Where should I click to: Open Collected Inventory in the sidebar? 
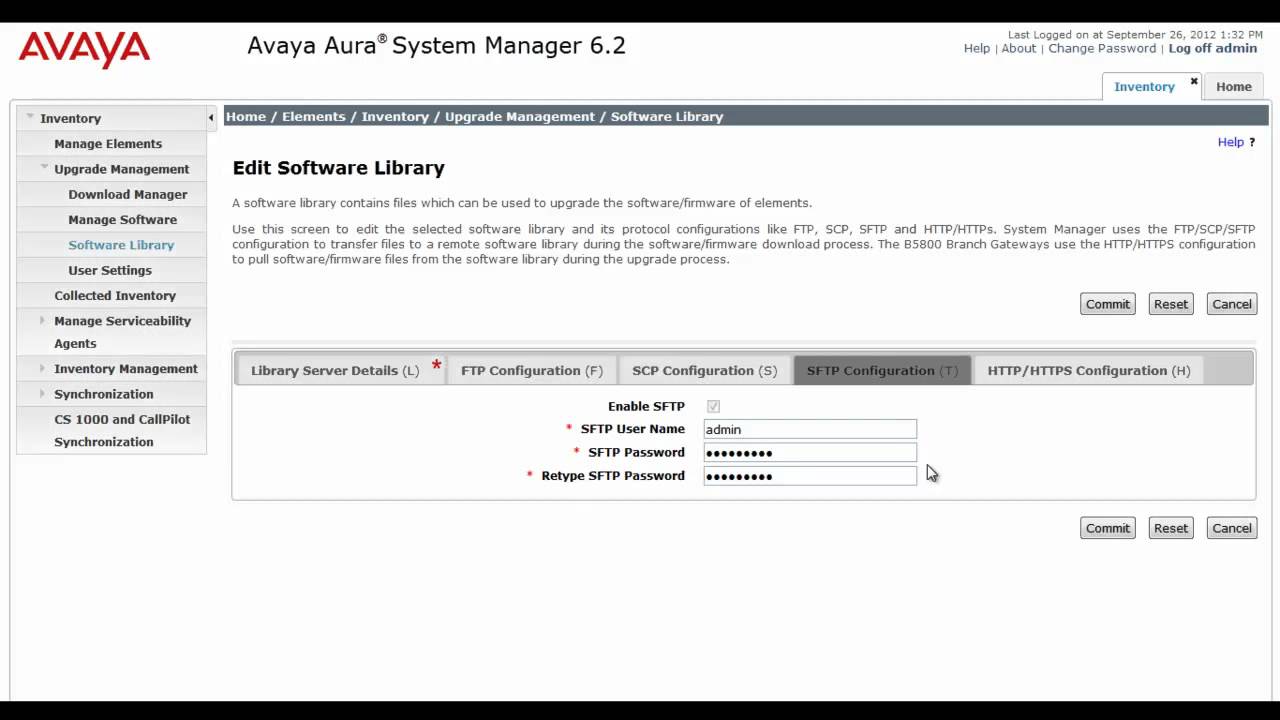pyautogui.click(x=115, y=295)
